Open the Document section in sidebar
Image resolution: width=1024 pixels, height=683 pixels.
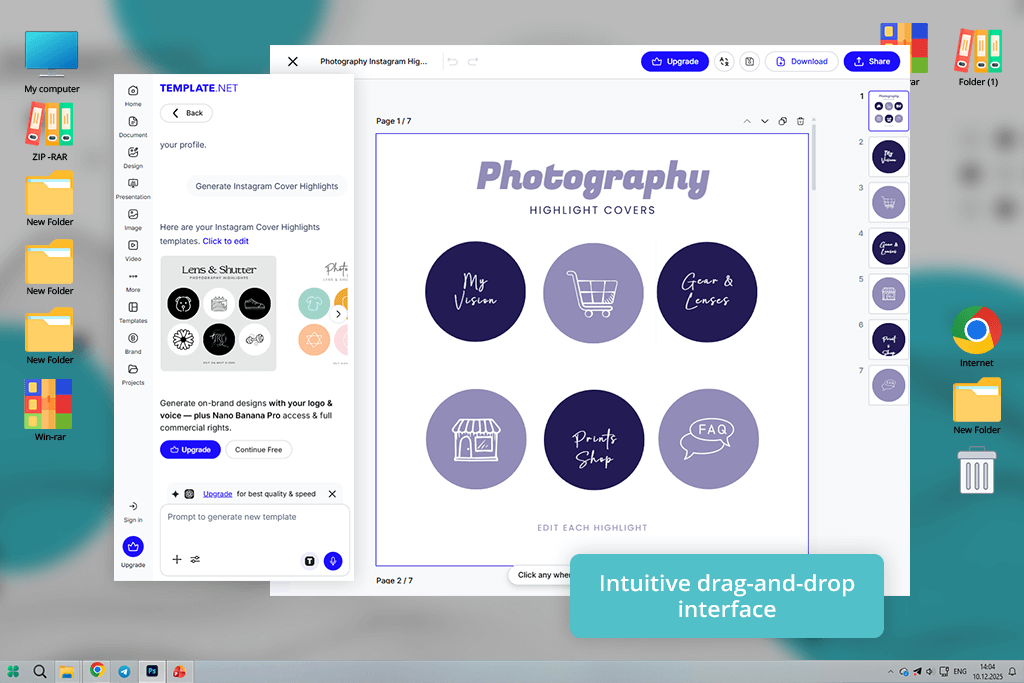click(x=133, y=127)
